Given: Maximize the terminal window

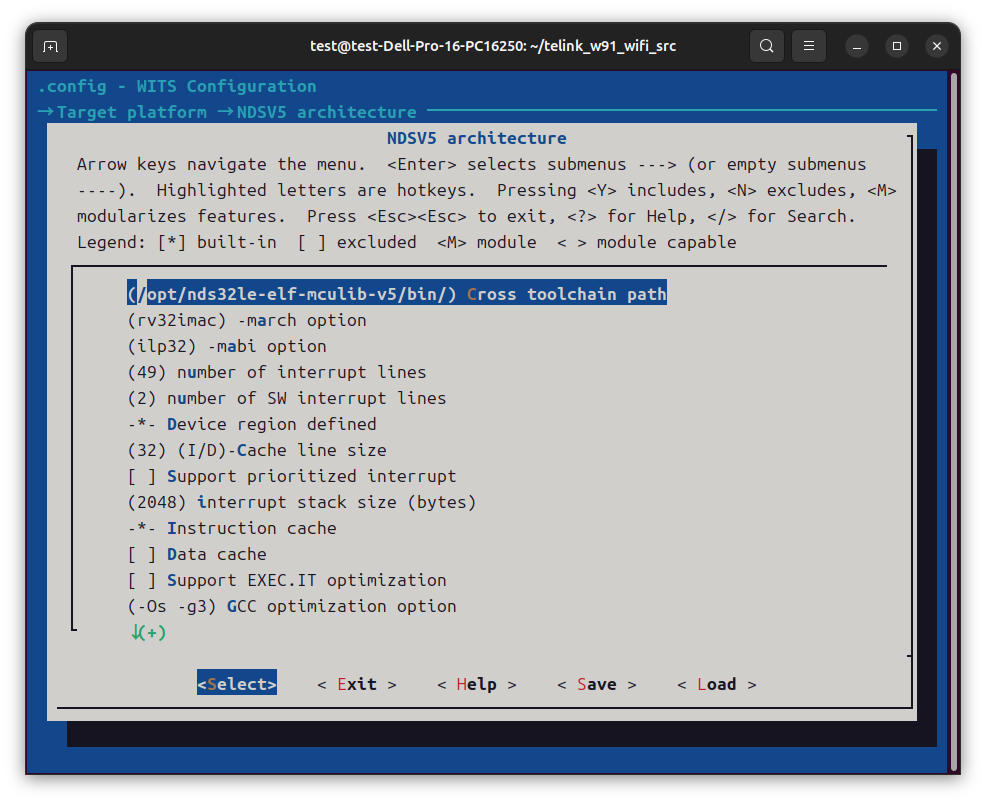Looking at the screenshot, I should point(897,47).
